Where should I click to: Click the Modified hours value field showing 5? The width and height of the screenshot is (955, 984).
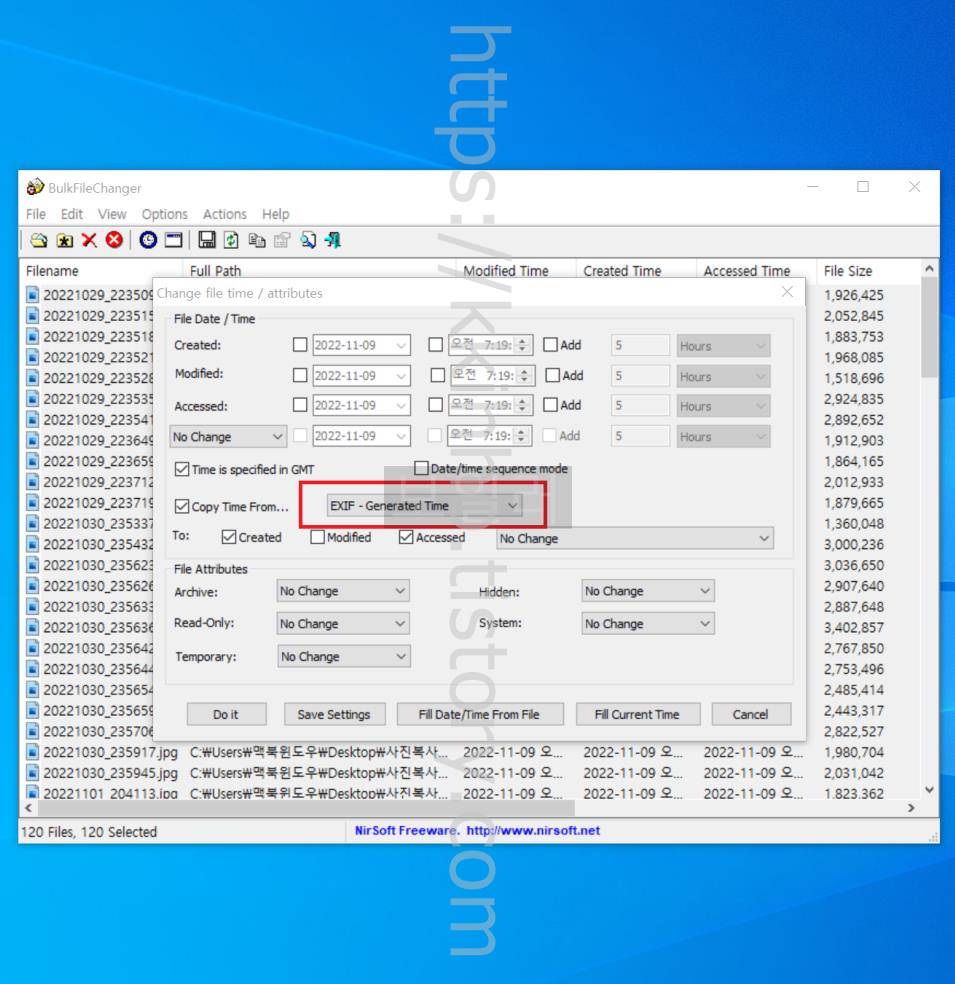pyautogui.click(x=640, y=377)
